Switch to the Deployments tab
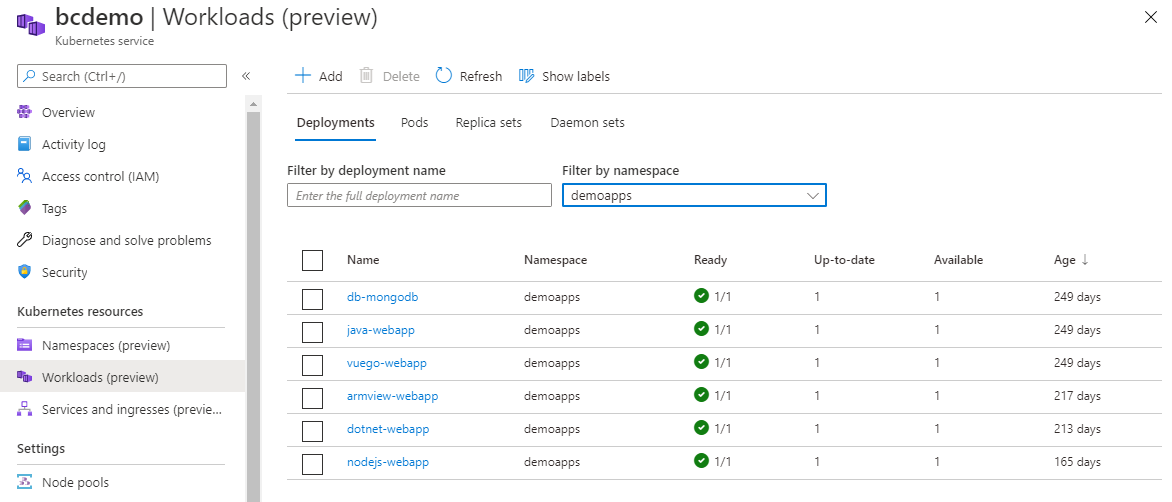1172x502 pixels. (336, 123)
